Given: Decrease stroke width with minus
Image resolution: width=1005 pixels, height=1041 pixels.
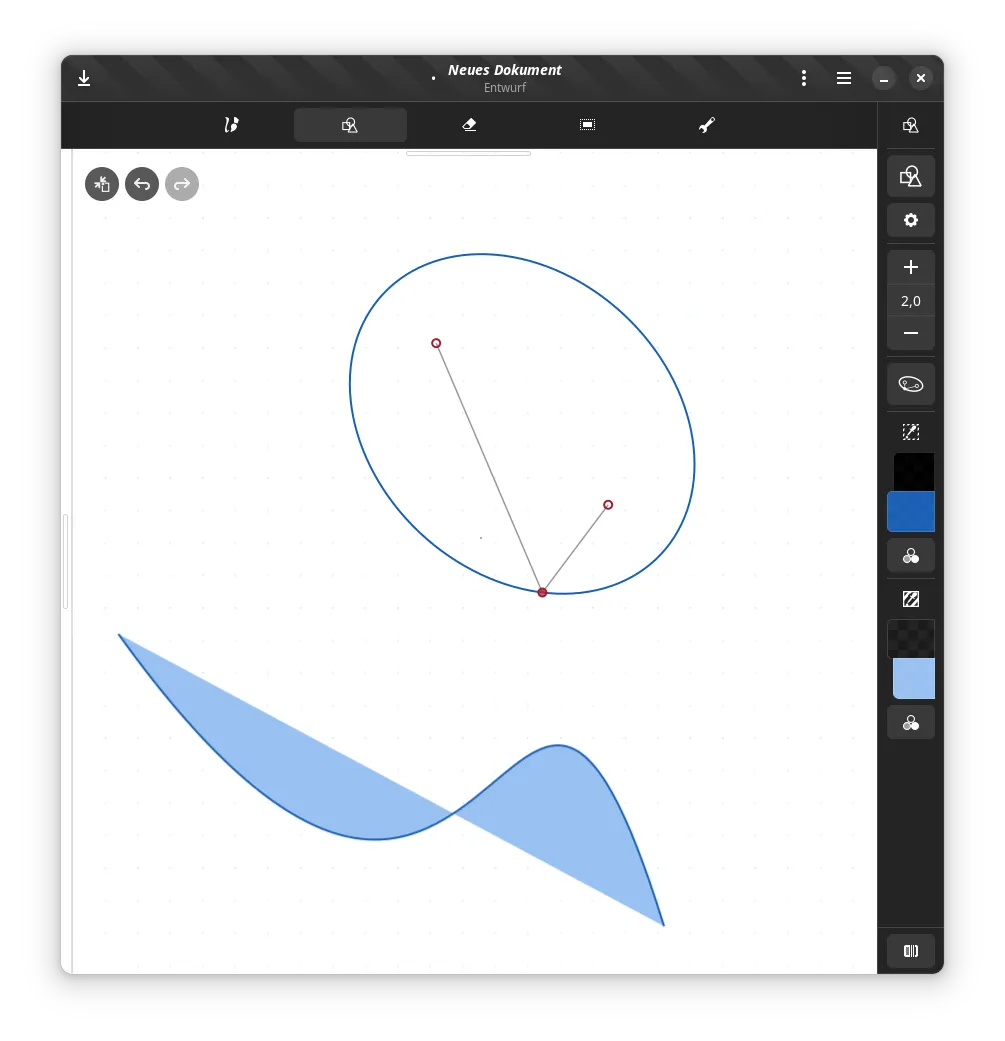Looking at the screenshot, I should point(911,333).
